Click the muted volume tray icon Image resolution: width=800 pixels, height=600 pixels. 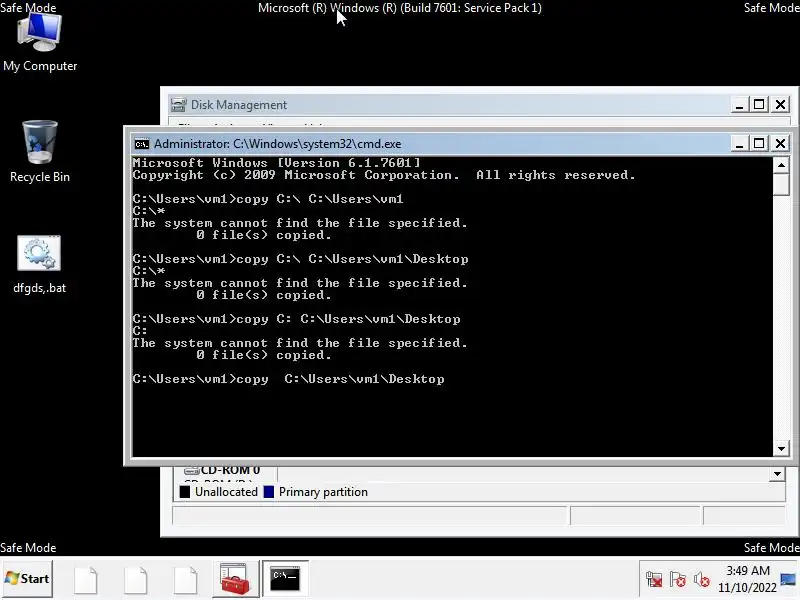[702, 580]
